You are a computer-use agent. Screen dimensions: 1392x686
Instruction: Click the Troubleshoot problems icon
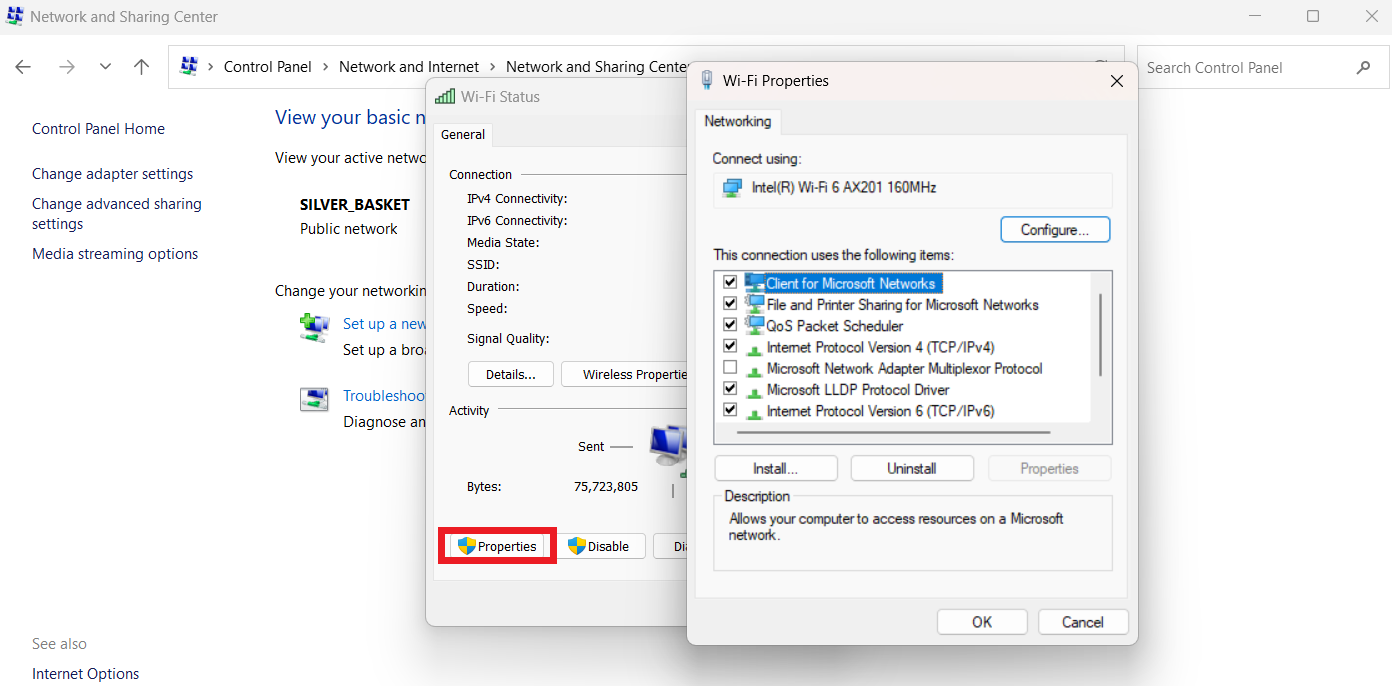click(x=315, y=399)
